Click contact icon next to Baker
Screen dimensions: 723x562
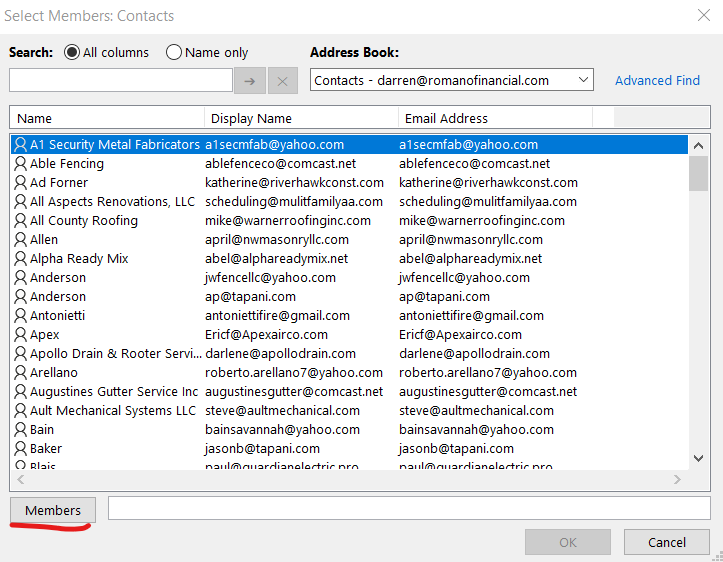coord(20,449)
